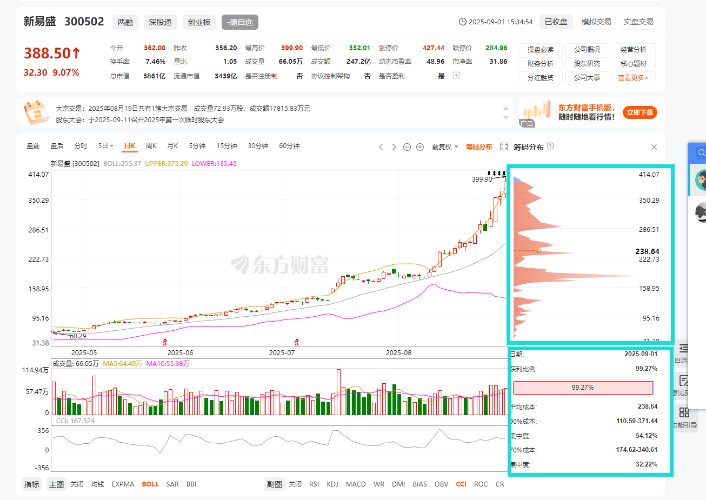The width and height of the screenshot is (706, 500).
Task: Switch to the 日K daily chart tab
Action: click(130, 146)
